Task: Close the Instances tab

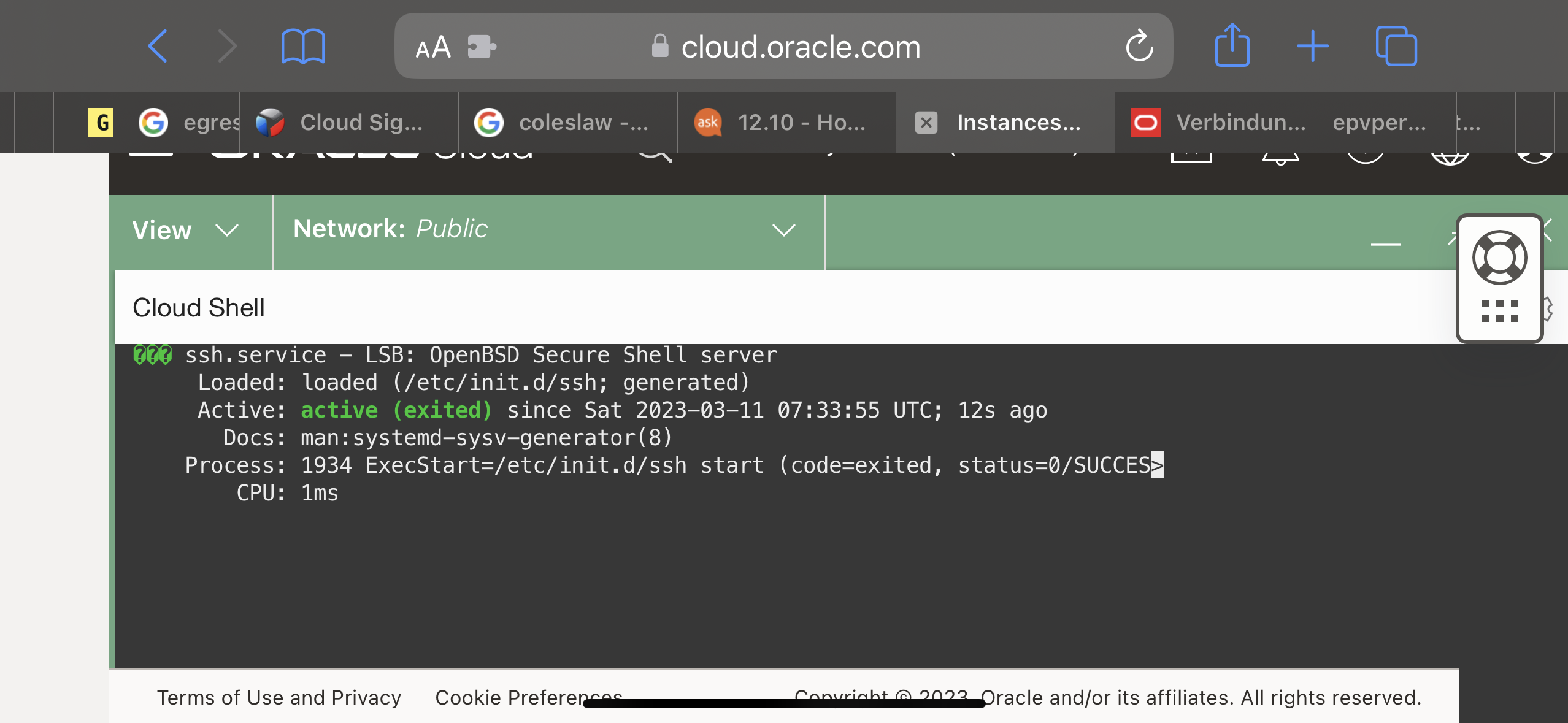Action: pos(926,123)
